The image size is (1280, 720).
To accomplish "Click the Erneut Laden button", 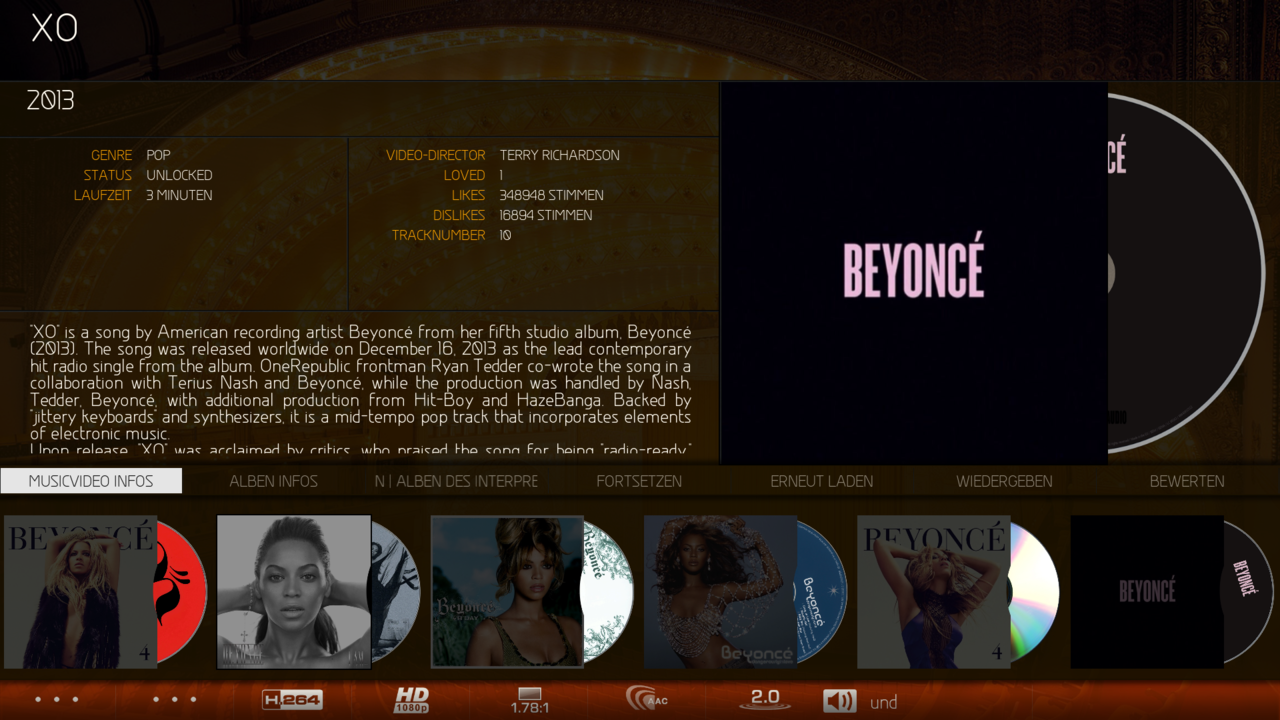I will (822, 481).
